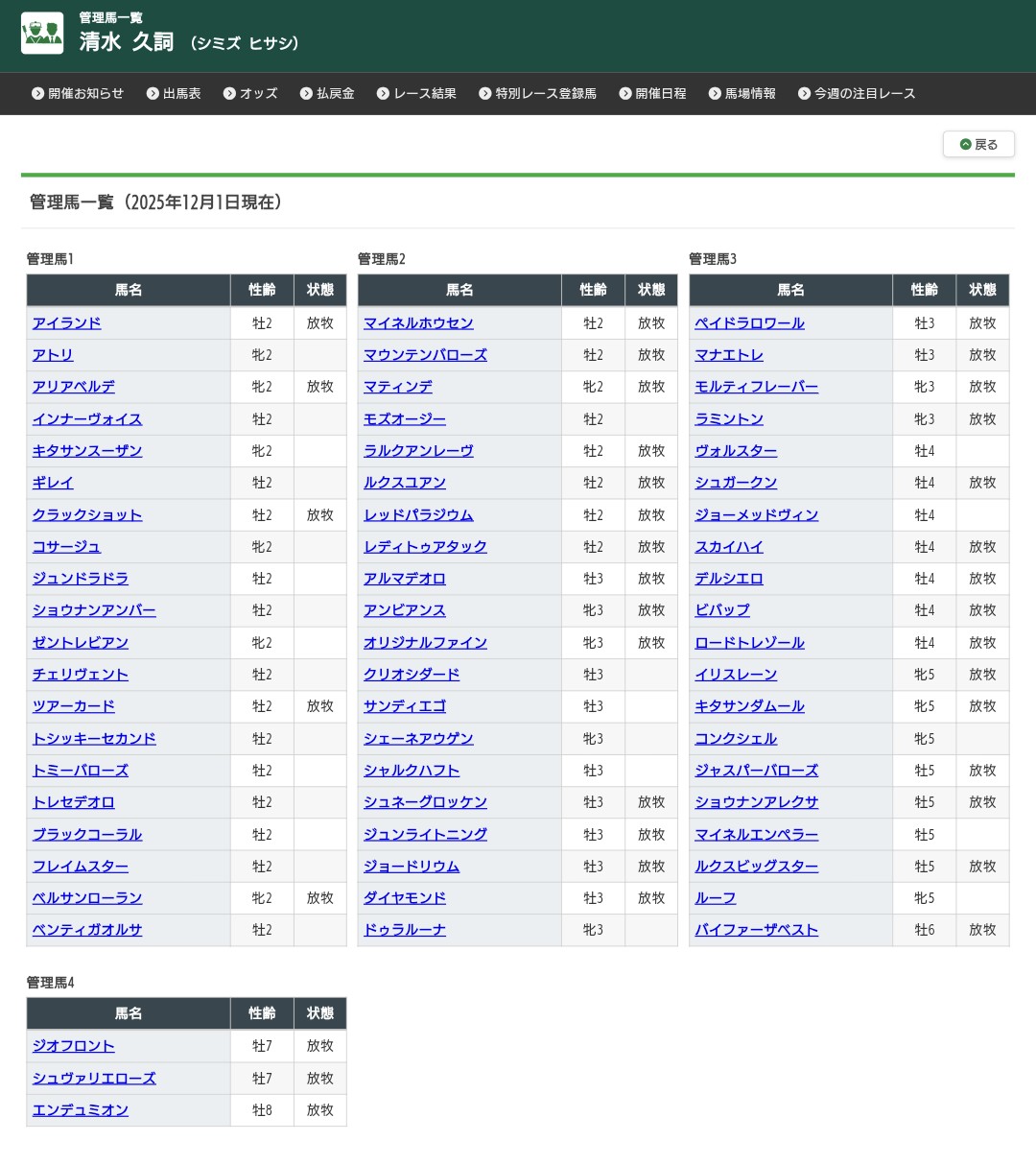The image size is (1036, 1165).
Task: Open horse オリジナルファイン link
Action: [x=425, y=643]
